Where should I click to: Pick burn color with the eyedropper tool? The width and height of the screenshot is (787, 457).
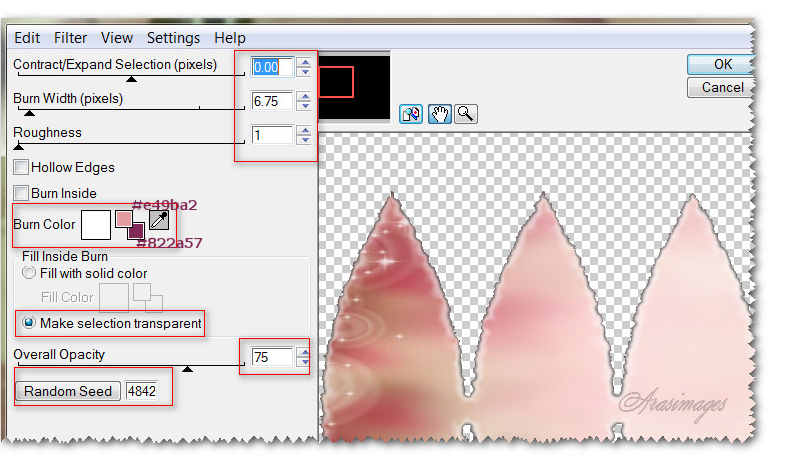pos(159,221)
